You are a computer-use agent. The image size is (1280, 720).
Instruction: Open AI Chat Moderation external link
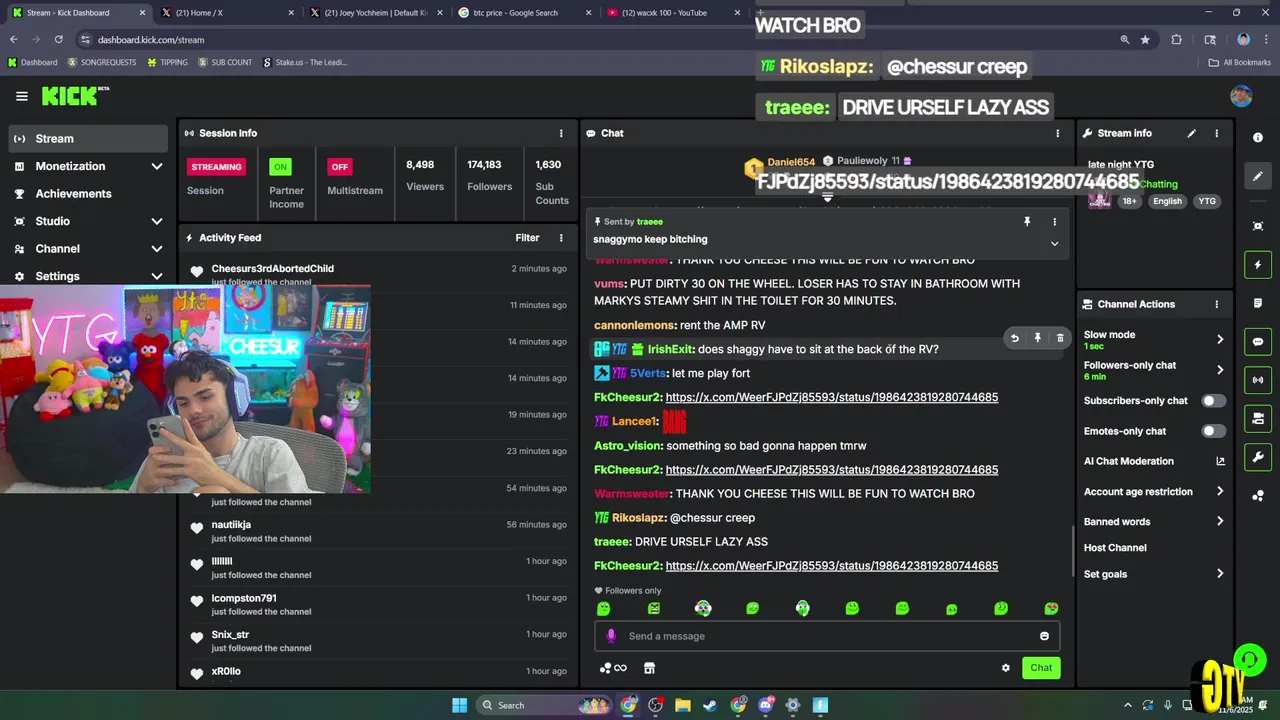point(1220,461)
